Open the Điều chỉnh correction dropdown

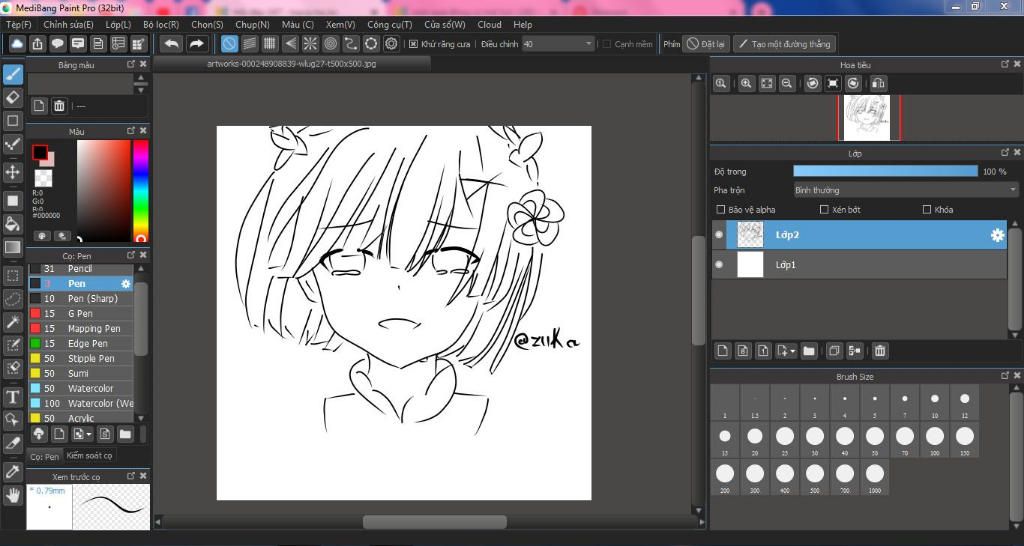tap(558, 44)
